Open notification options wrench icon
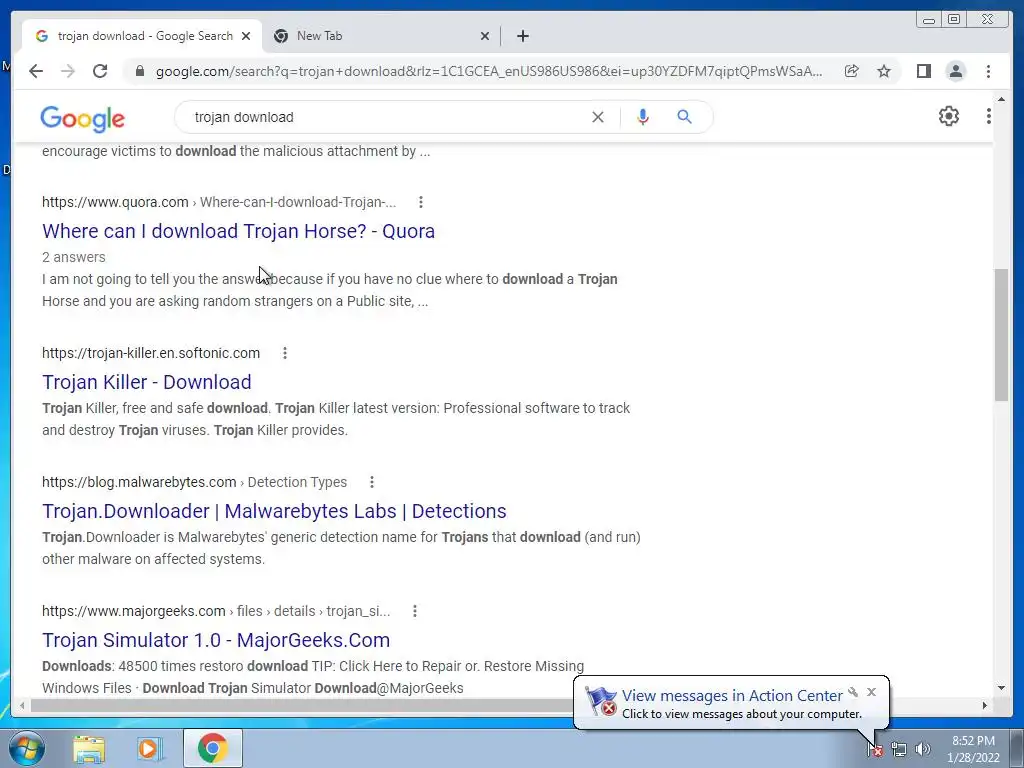The height and width of the screenshot is (768, 1024). (x=853, y=692)
